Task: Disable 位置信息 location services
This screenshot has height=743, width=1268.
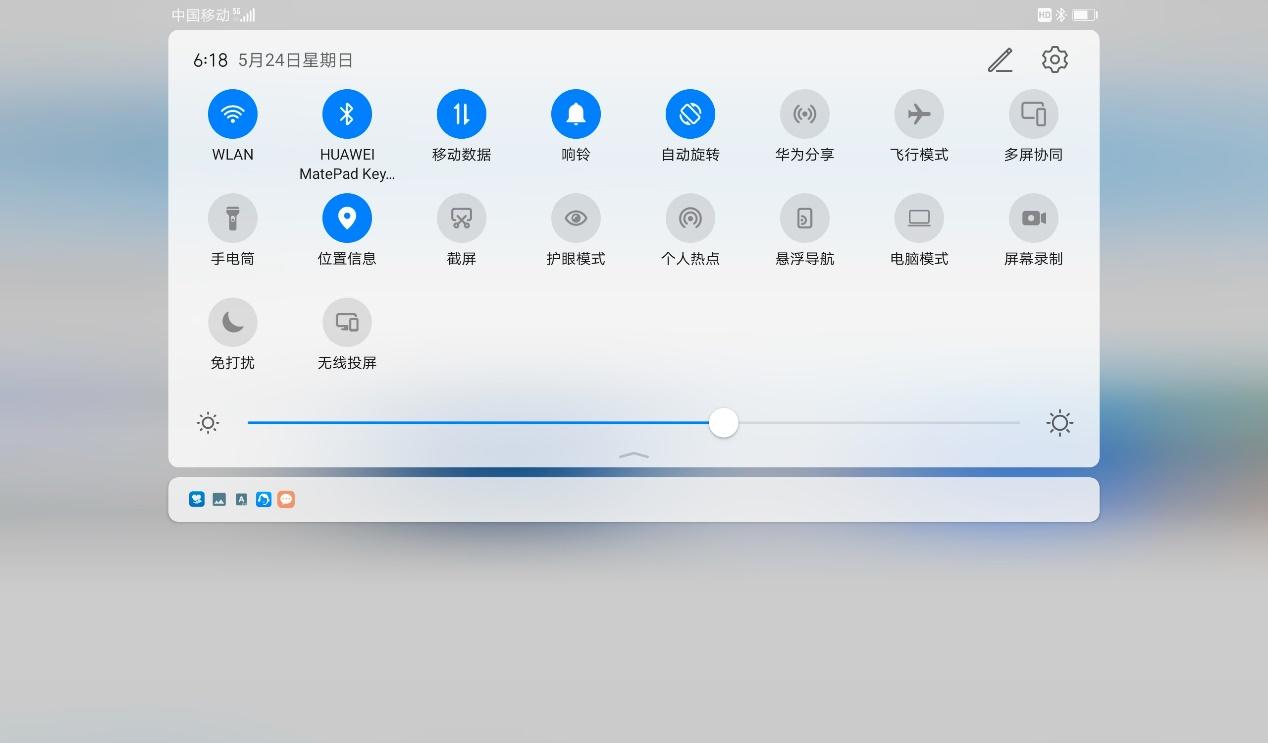Action: pos(347,218)
